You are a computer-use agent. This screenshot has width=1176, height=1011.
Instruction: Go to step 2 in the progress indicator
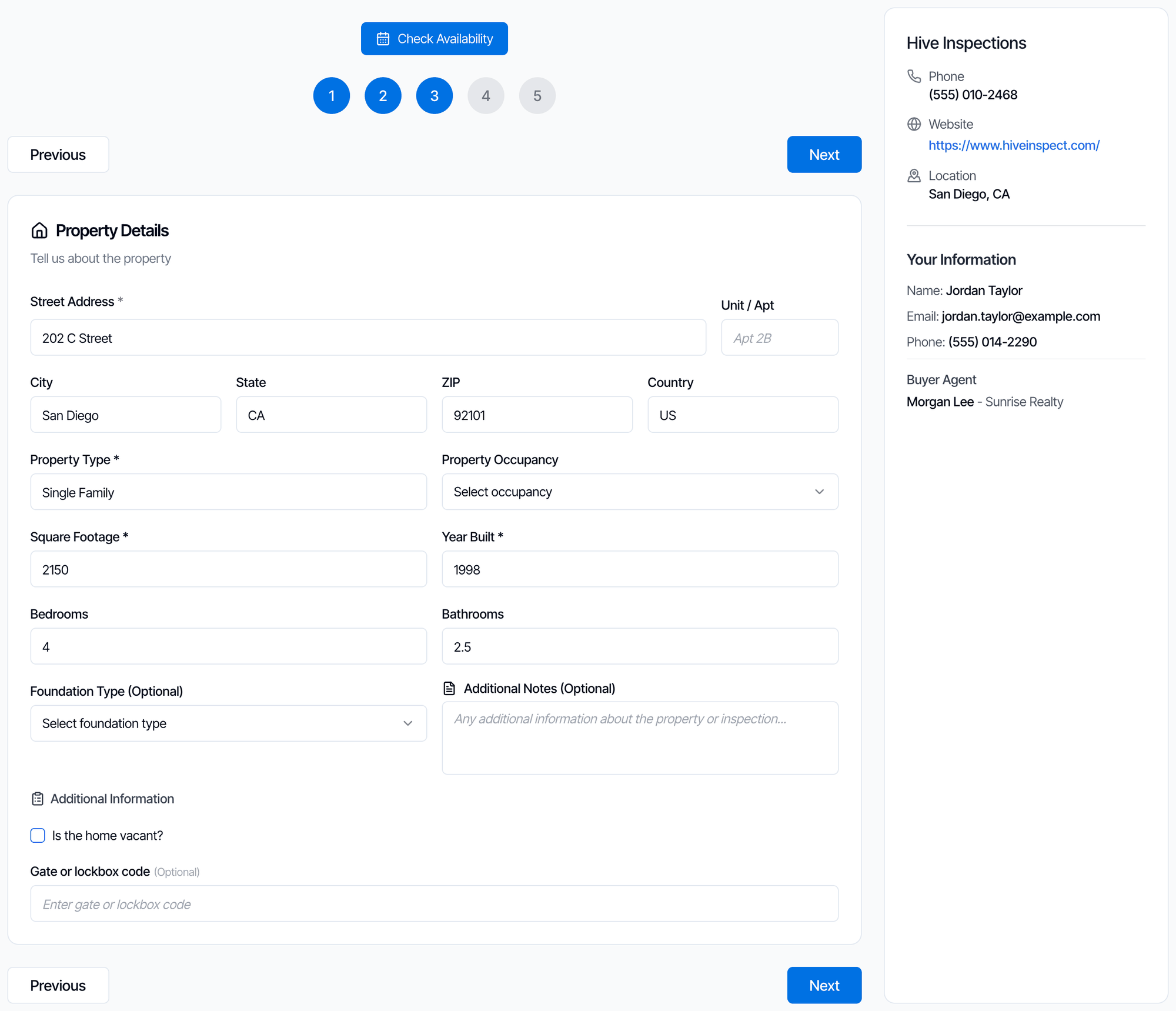[x=383, y=96]
